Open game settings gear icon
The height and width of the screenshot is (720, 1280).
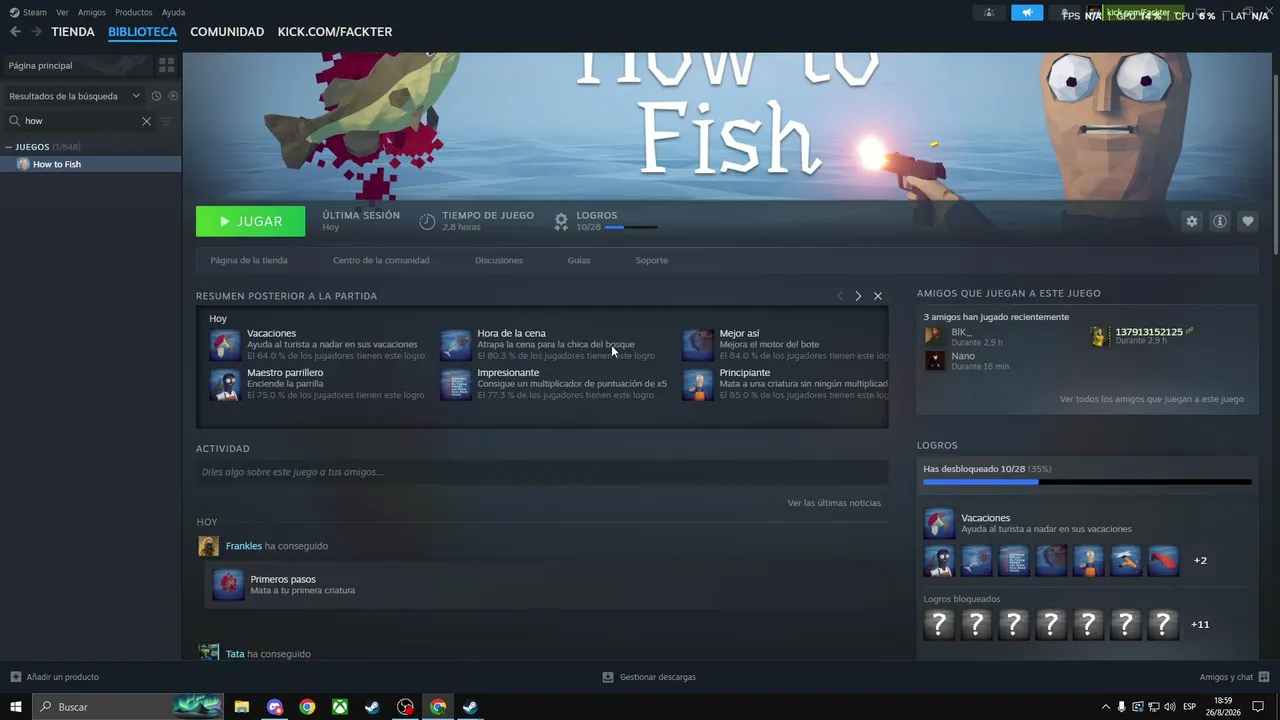[x=1191, y=221]
